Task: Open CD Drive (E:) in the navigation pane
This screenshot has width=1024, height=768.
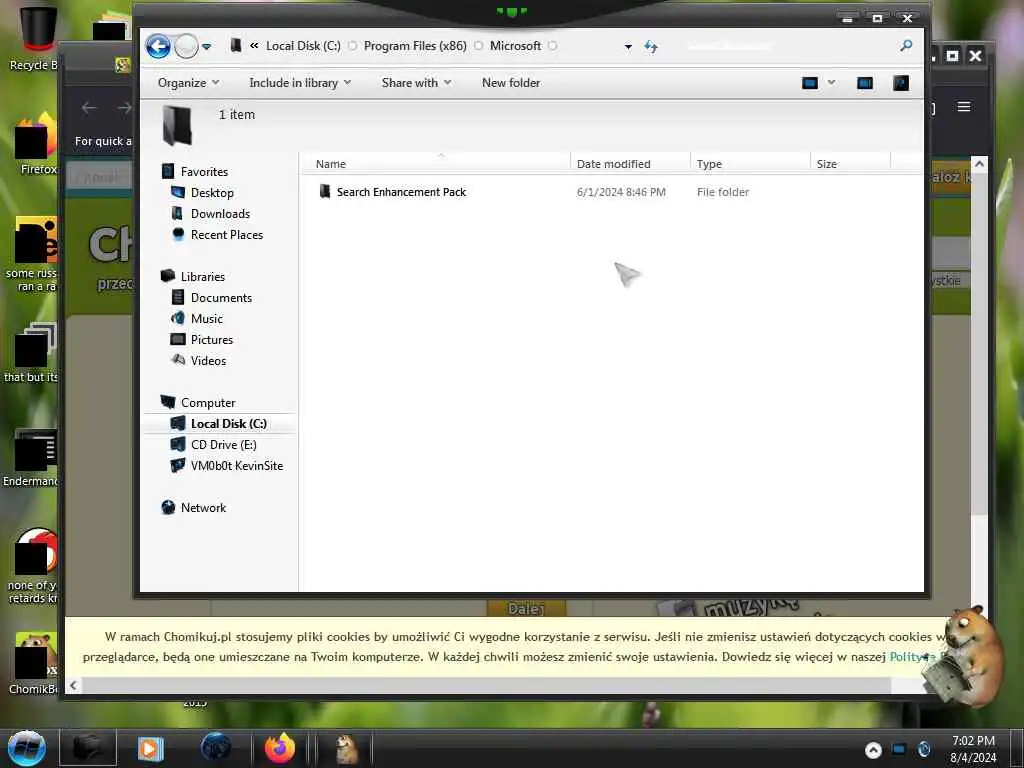Action: (223, 445)
